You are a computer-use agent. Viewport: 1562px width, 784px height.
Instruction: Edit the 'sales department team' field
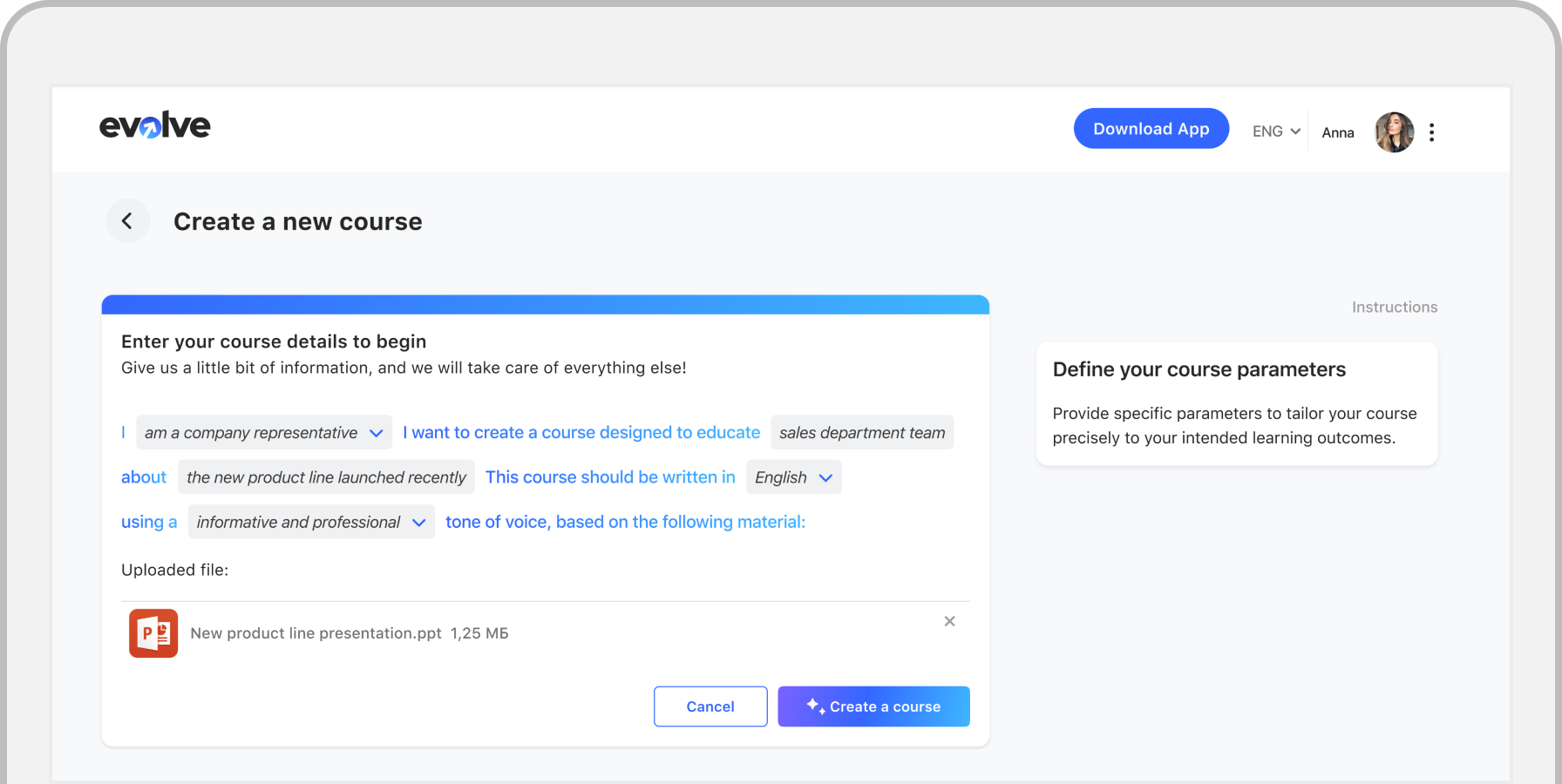pos(861,433)
